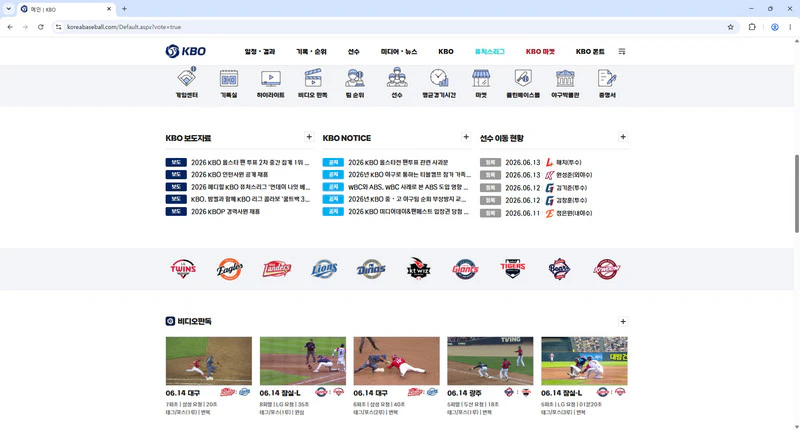800x430 pixels.
Task: Open the teal 퓨처스리그 menu item
Action: (489, 52)
